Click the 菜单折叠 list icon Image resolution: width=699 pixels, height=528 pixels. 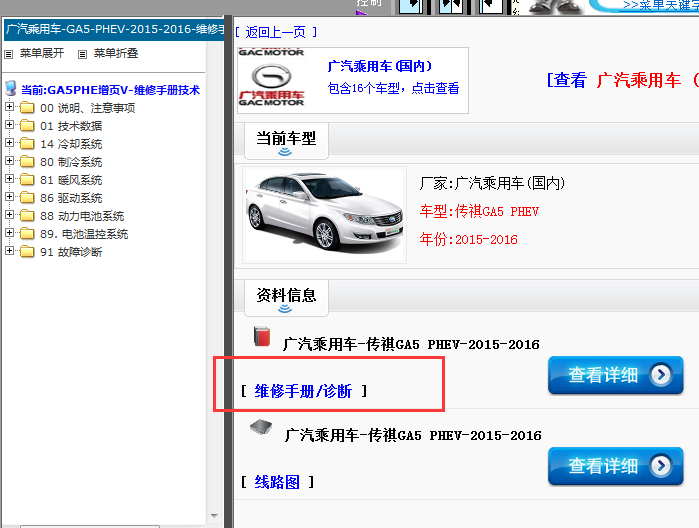(82, 54)
